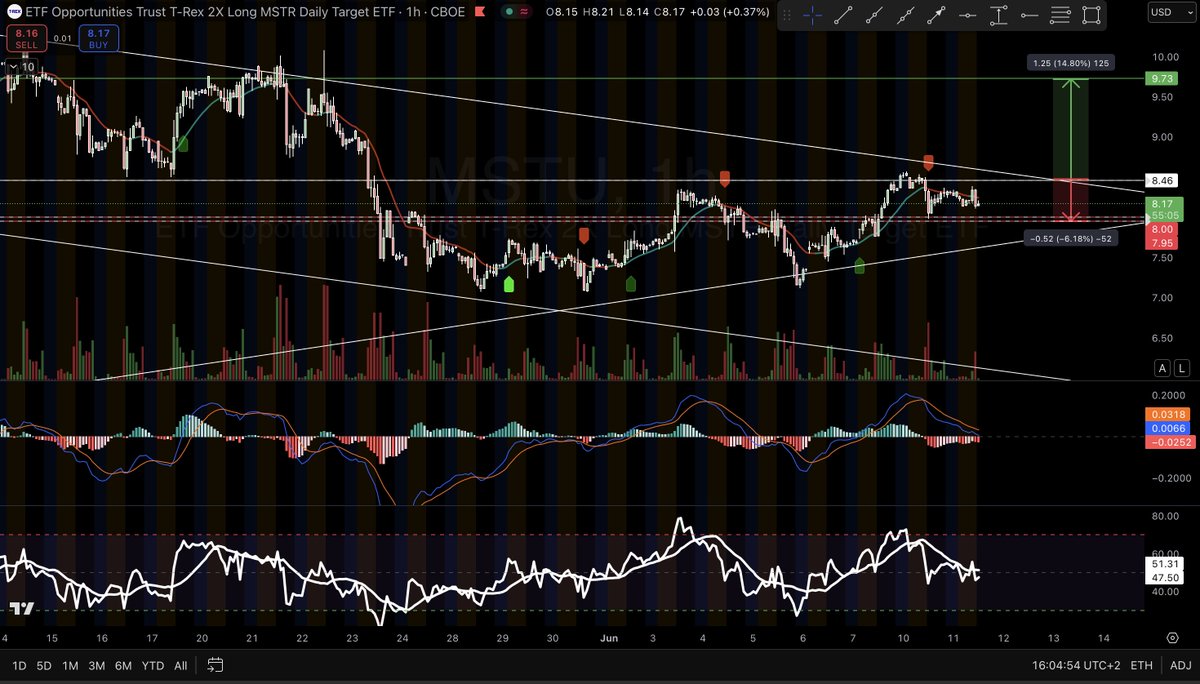Toggle the market status indicator pill
The width and height of the screenshot is (1200, 684).
[517, 12]
